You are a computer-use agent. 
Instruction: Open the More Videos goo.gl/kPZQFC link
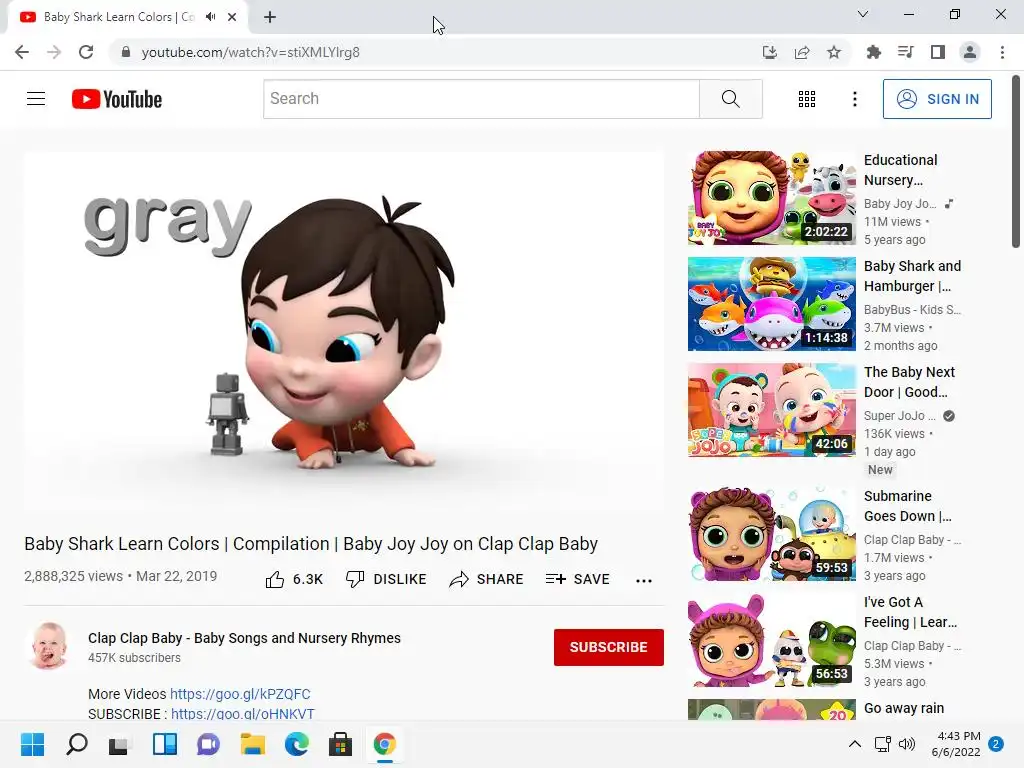240,694
